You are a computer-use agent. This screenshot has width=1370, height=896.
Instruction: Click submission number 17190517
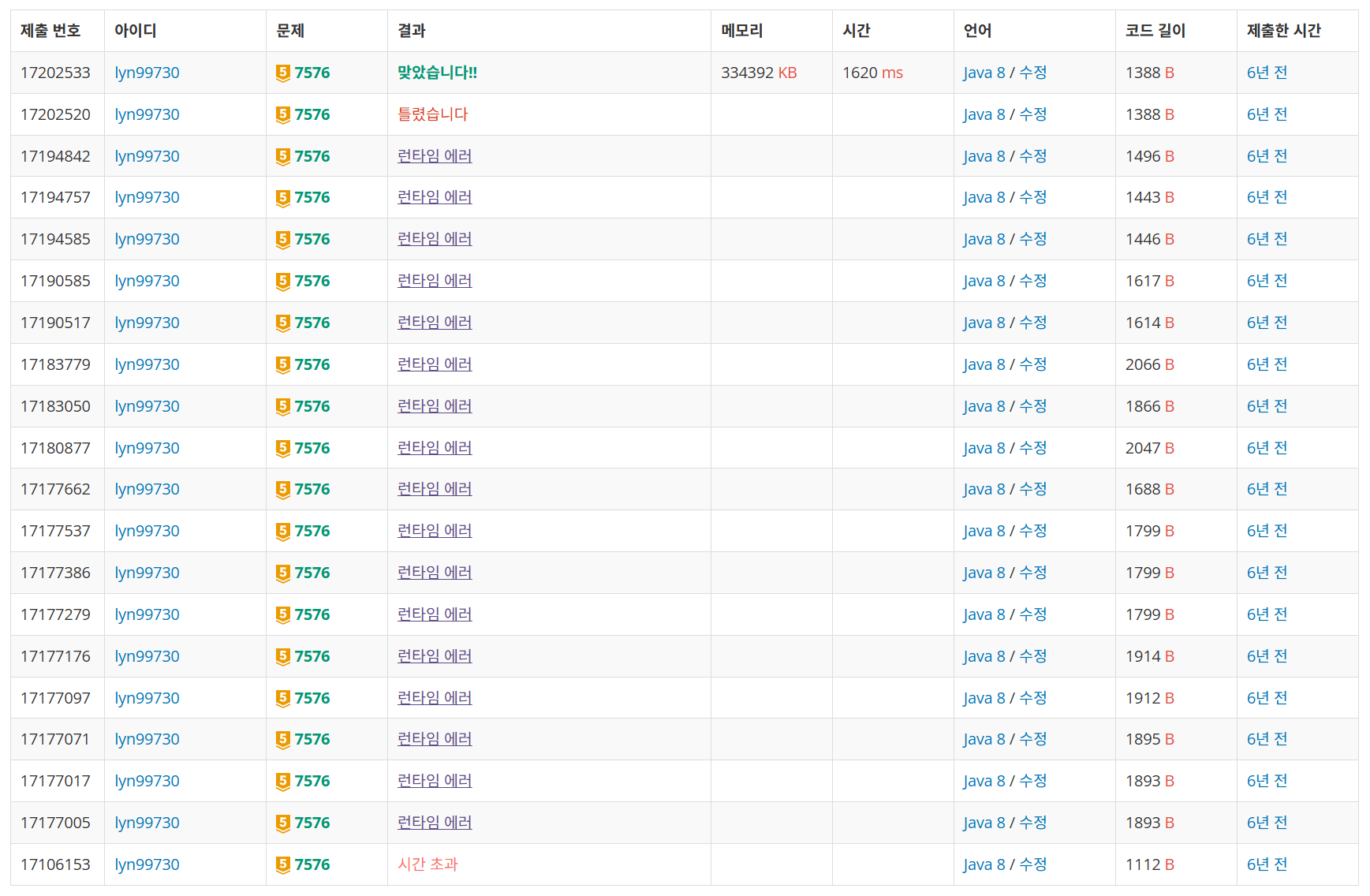55,323
